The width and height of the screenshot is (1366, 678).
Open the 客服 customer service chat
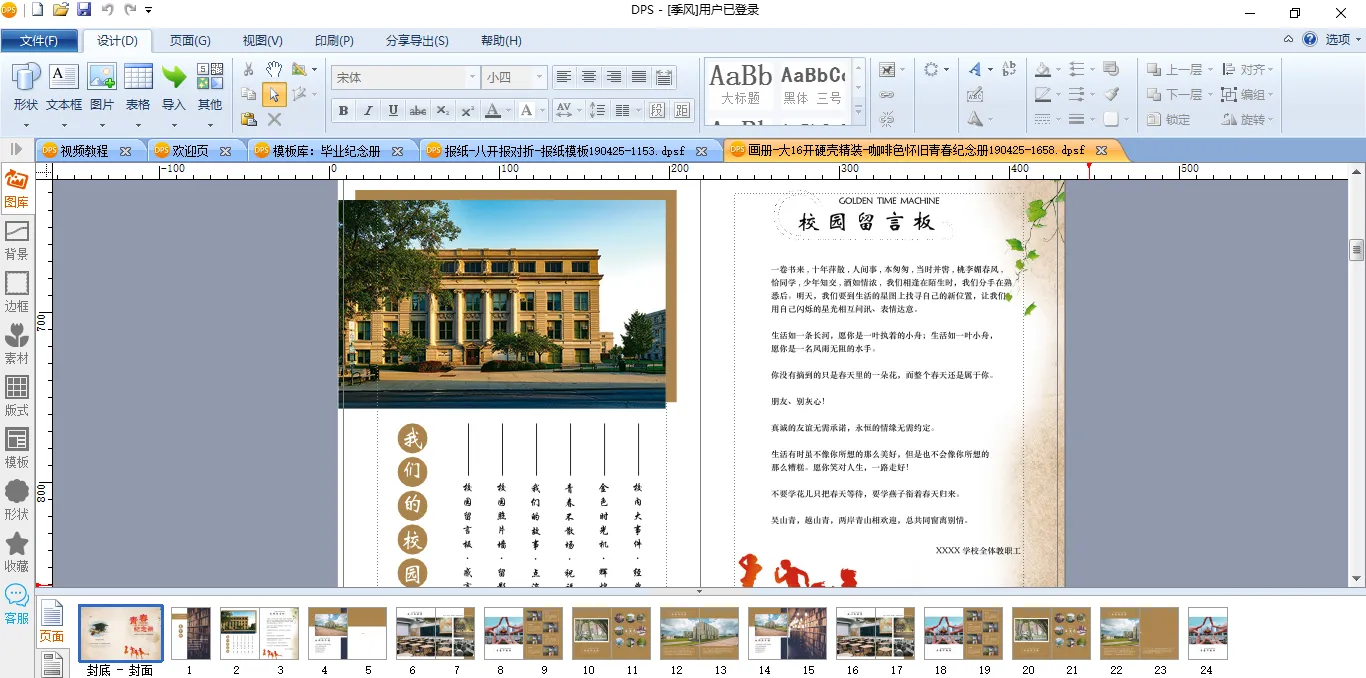click(17, 605)
